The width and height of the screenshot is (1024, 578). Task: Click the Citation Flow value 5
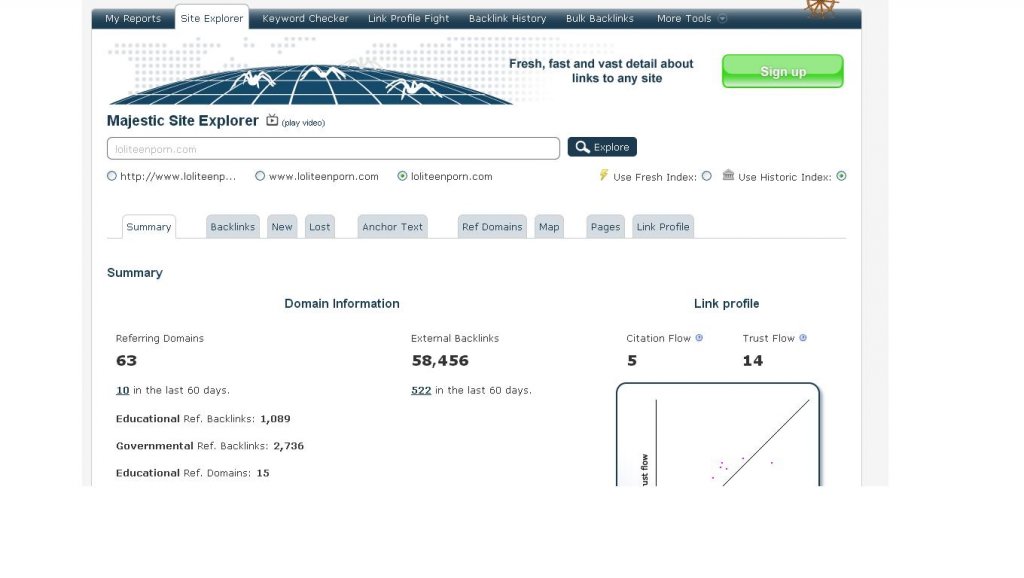pyautogui.click(x=632, y=361)
